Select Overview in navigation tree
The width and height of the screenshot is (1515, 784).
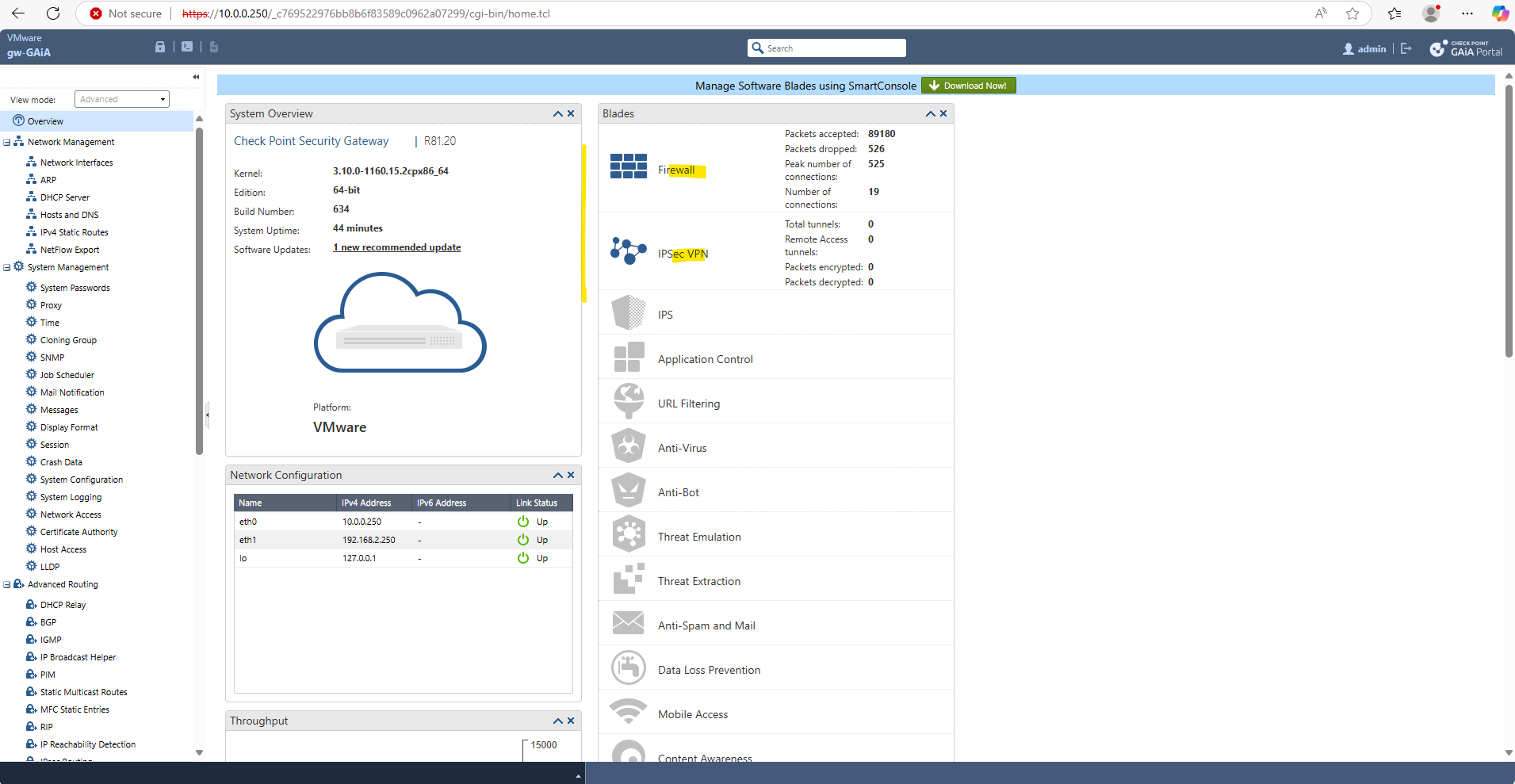[45, 121]
